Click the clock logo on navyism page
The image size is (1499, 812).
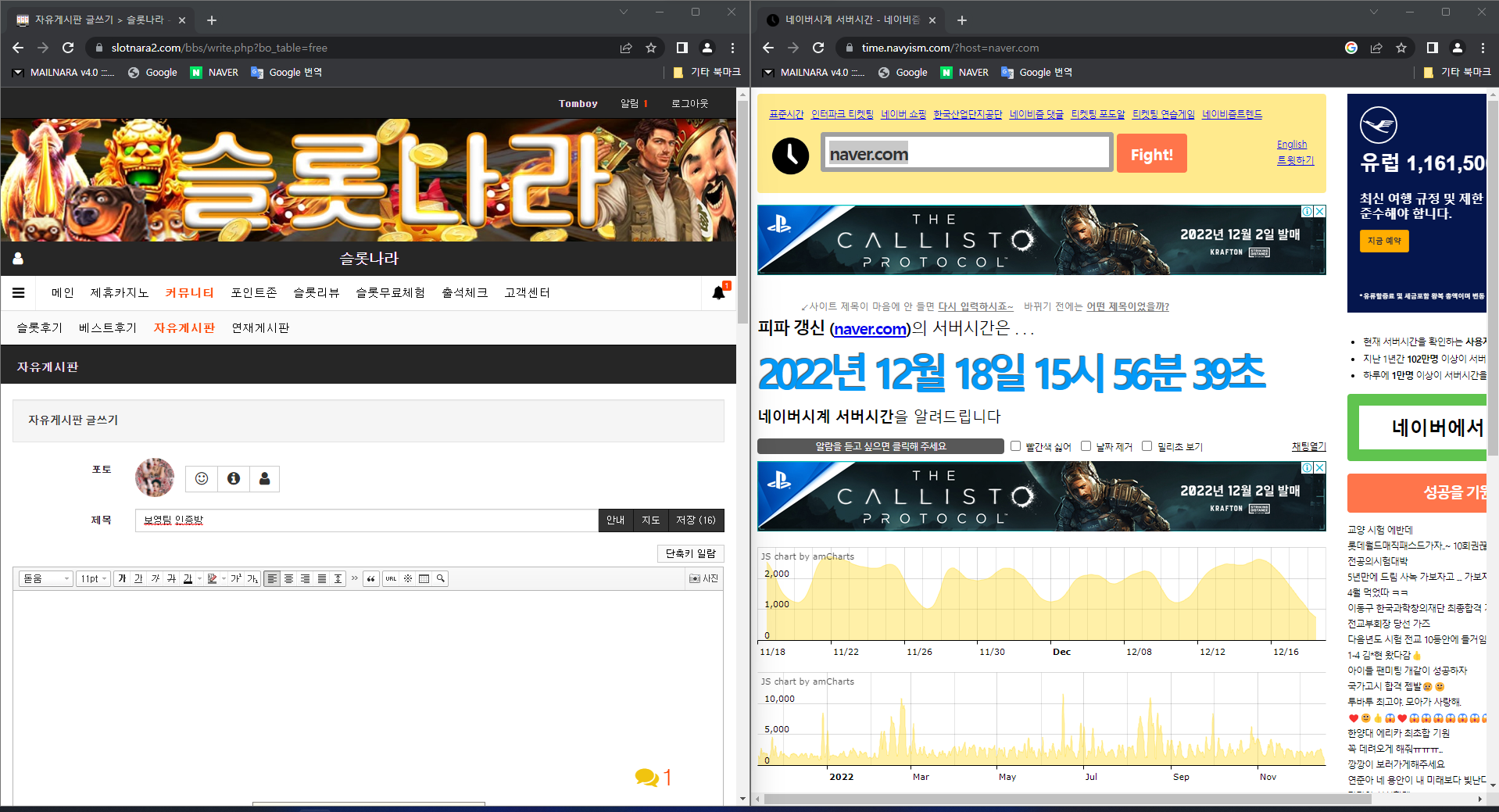click(x=790, y=156)
